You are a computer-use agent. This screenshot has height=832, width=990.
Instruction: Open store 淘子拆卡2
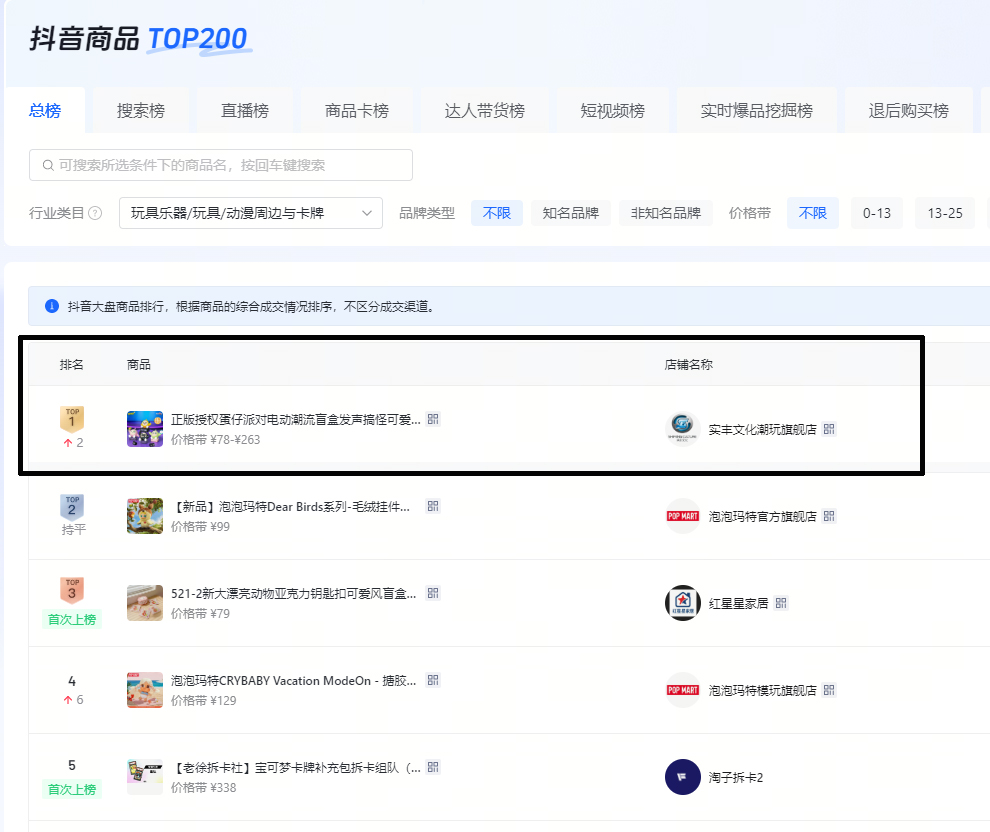pos(736,778)
